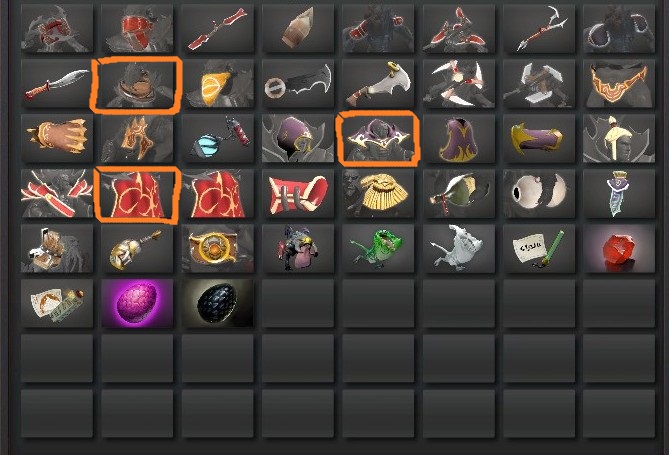Pick the white axe with gold ring

pyautogui.click(x=378, y=84)
